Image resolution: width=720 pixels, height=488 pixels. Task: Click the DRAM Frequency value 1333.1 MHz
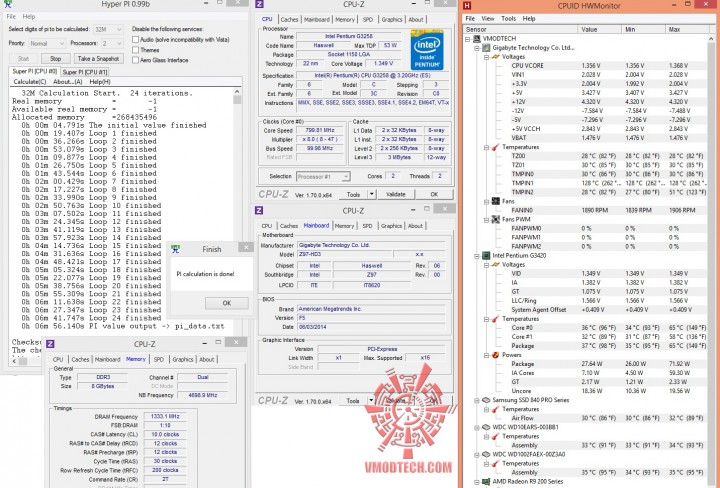165,416
